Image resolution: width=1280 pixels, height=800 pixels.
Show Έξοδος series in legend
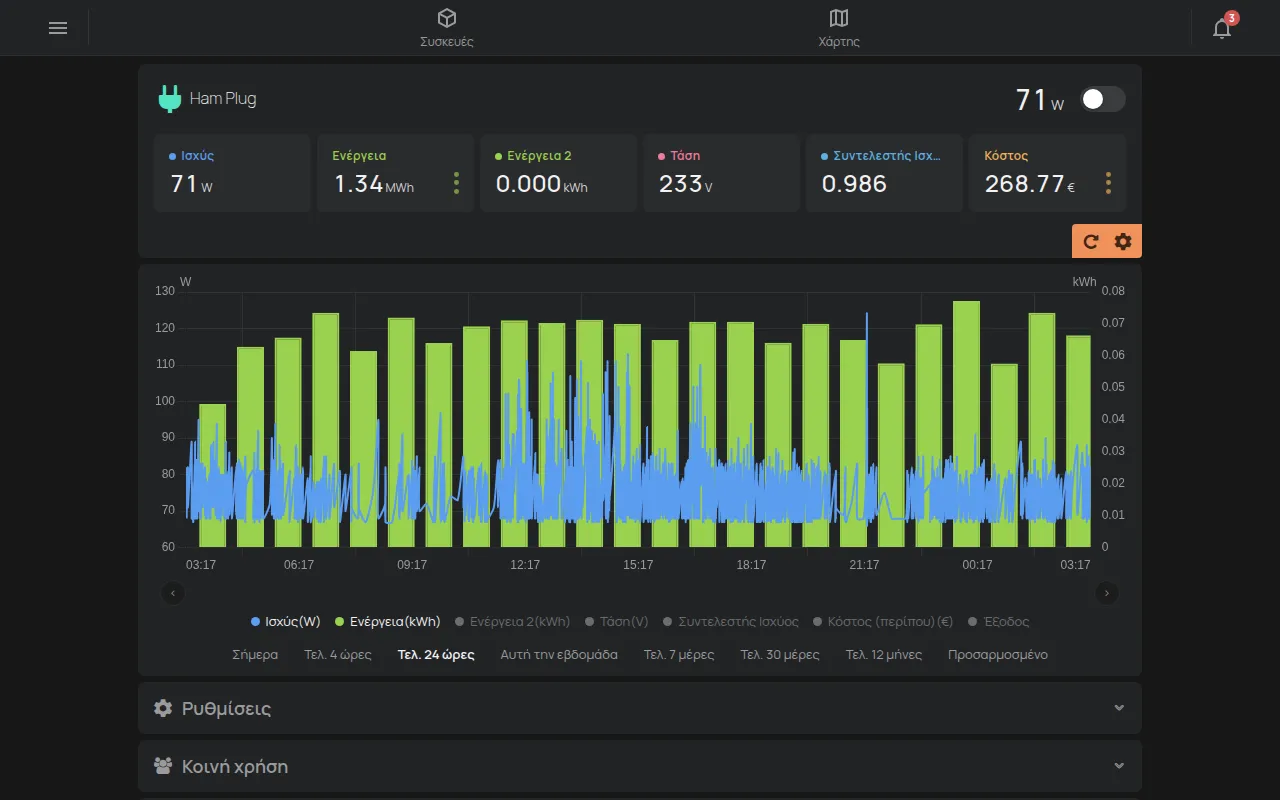pos(998,621)
